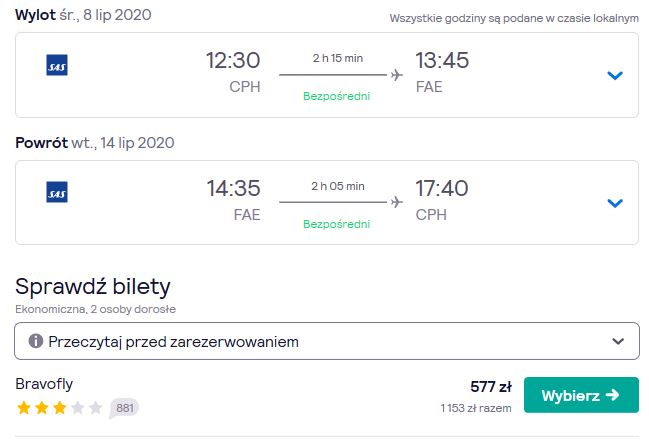Click the info icon before Przeczytaj text
Image resolution: width=649 pixels, height=441 pixels.
pos(36,341)
